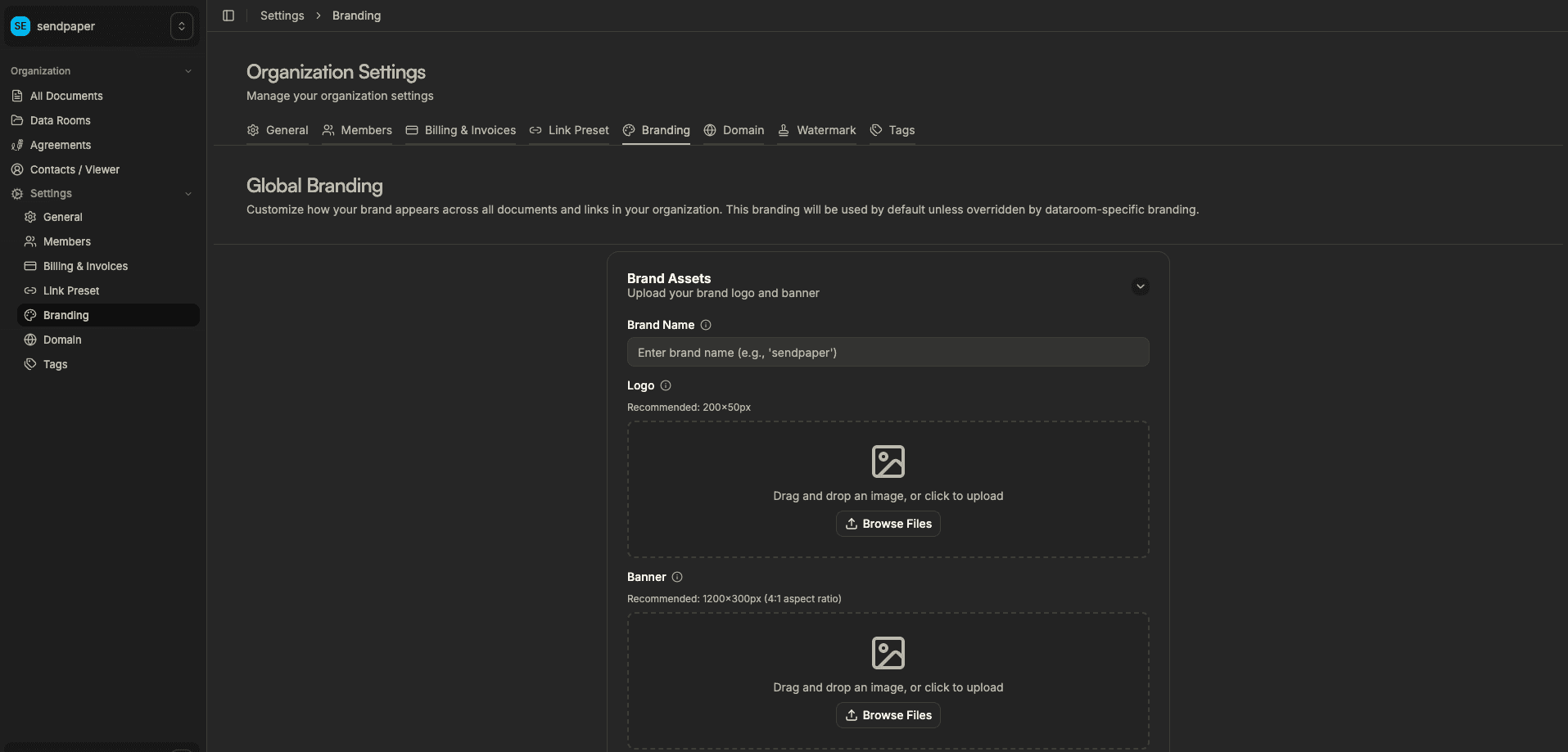Click the Contacts / Viewer icon

point(17,169)
